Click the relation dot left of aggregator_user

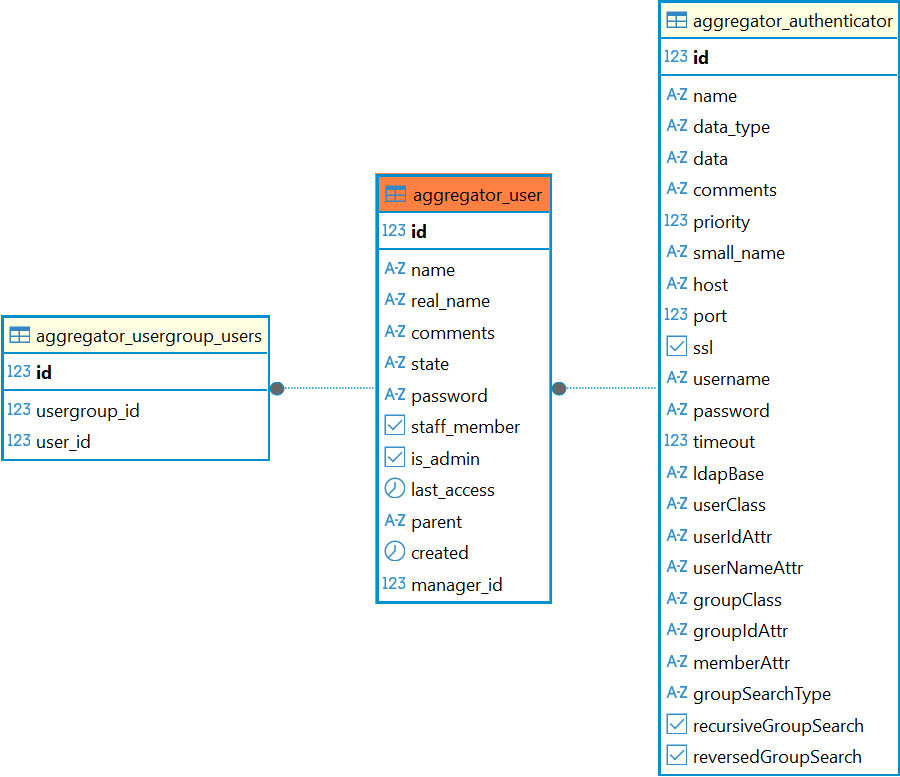coord(277,388)
